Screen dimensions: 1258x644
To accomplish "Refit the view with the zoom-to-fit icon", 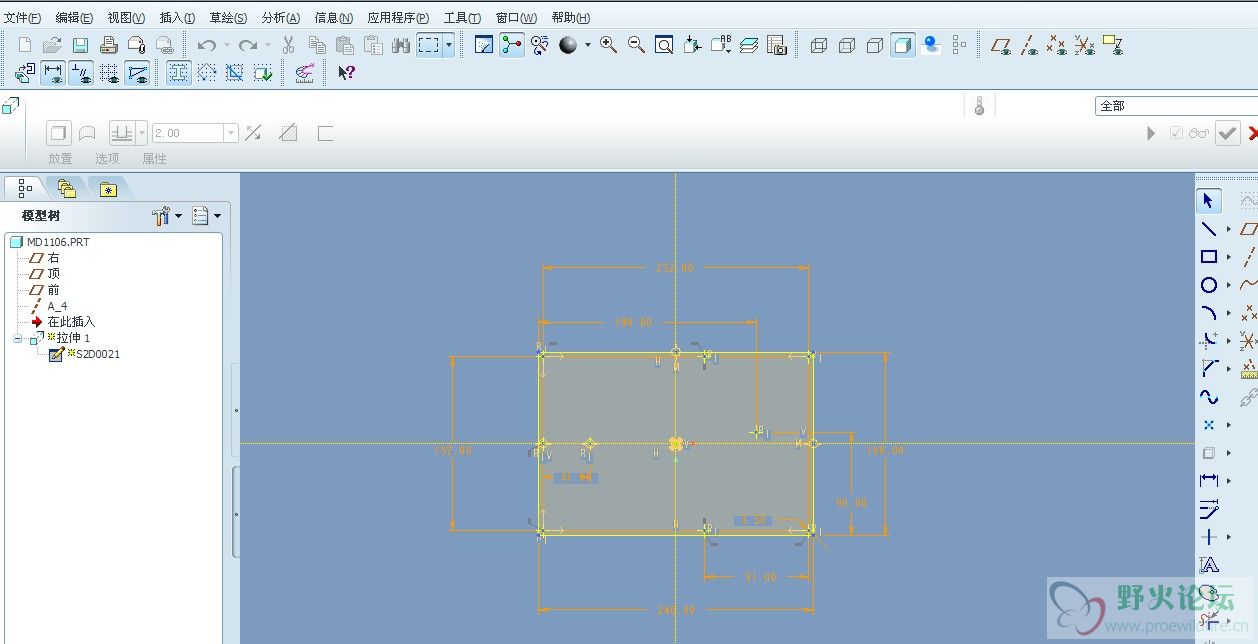I will (664, 45).
